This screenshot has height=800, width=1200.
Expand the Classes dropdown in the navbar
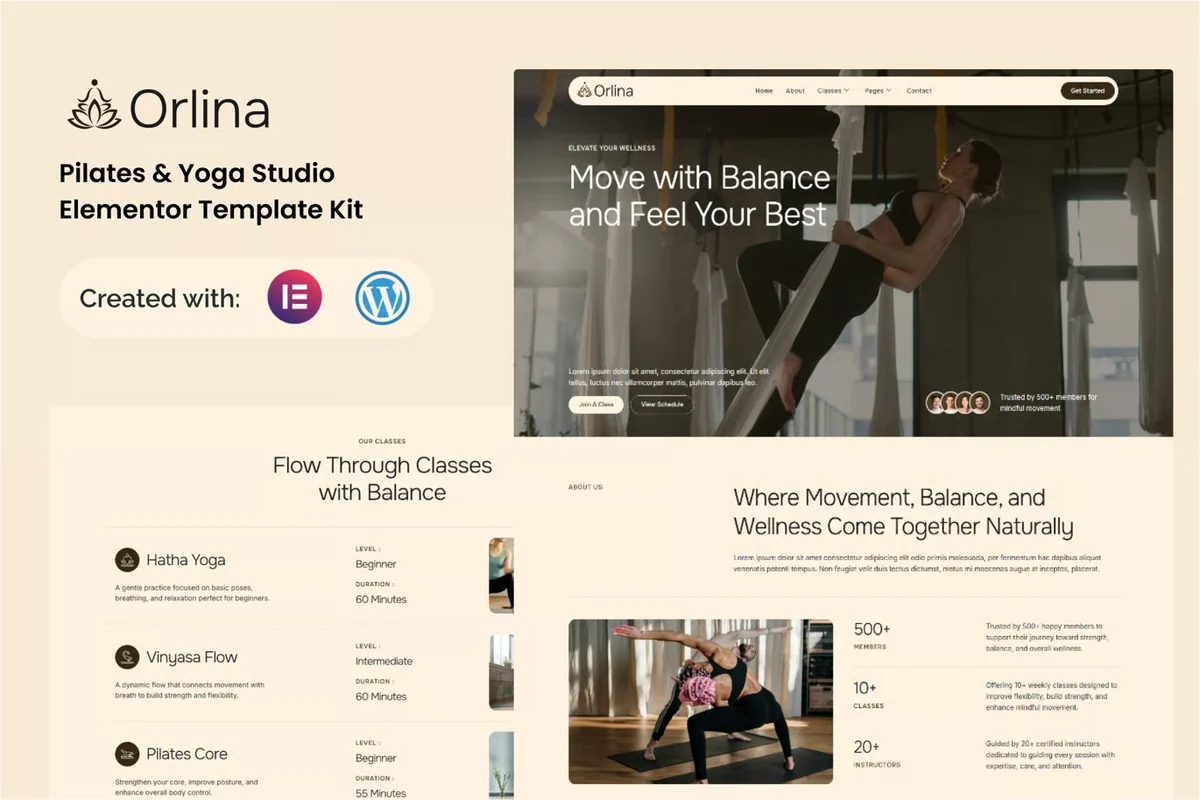(833, 91)
